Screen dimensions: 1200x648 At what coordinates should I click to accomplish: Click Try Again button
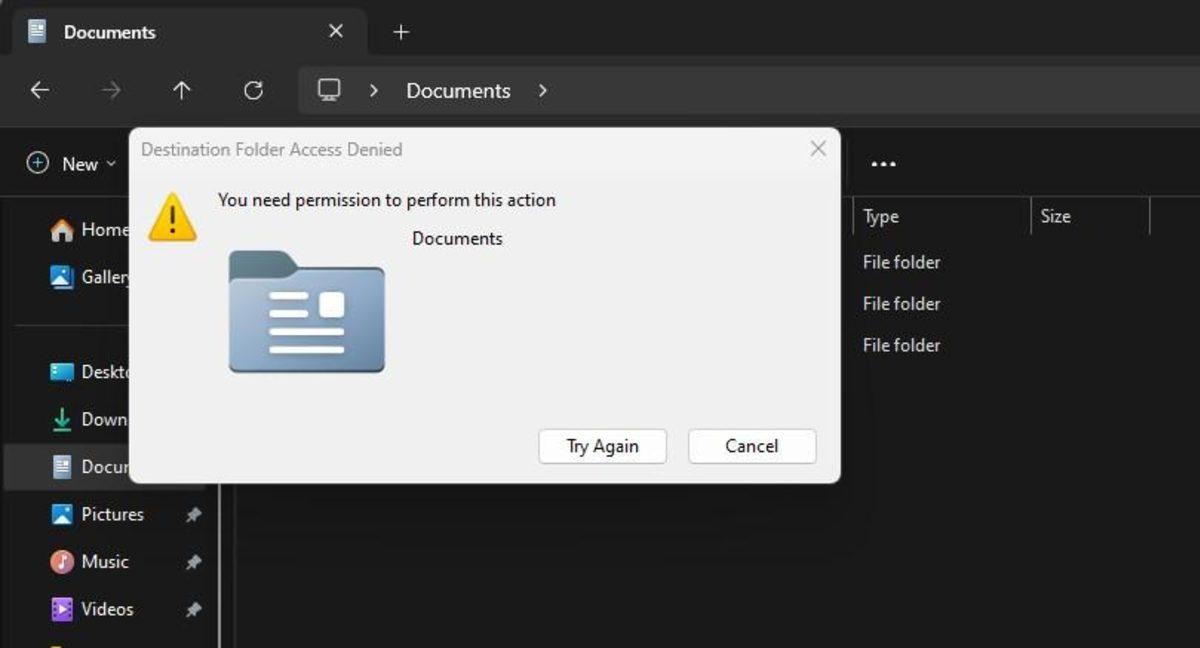[602, 446]
